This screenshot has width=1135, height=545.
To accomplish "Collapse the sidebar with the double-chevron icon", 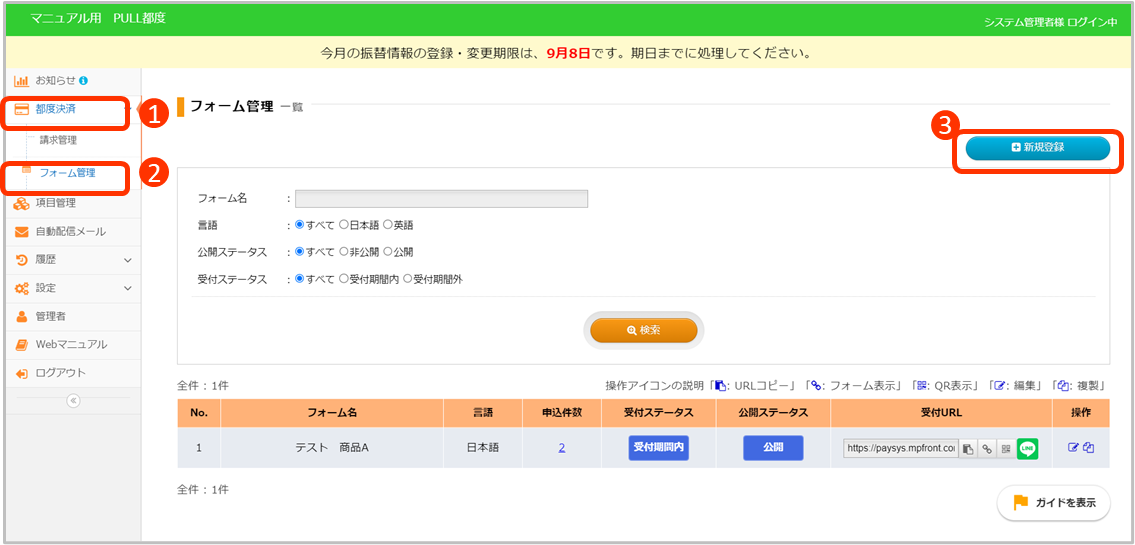I will pos(73,401).
